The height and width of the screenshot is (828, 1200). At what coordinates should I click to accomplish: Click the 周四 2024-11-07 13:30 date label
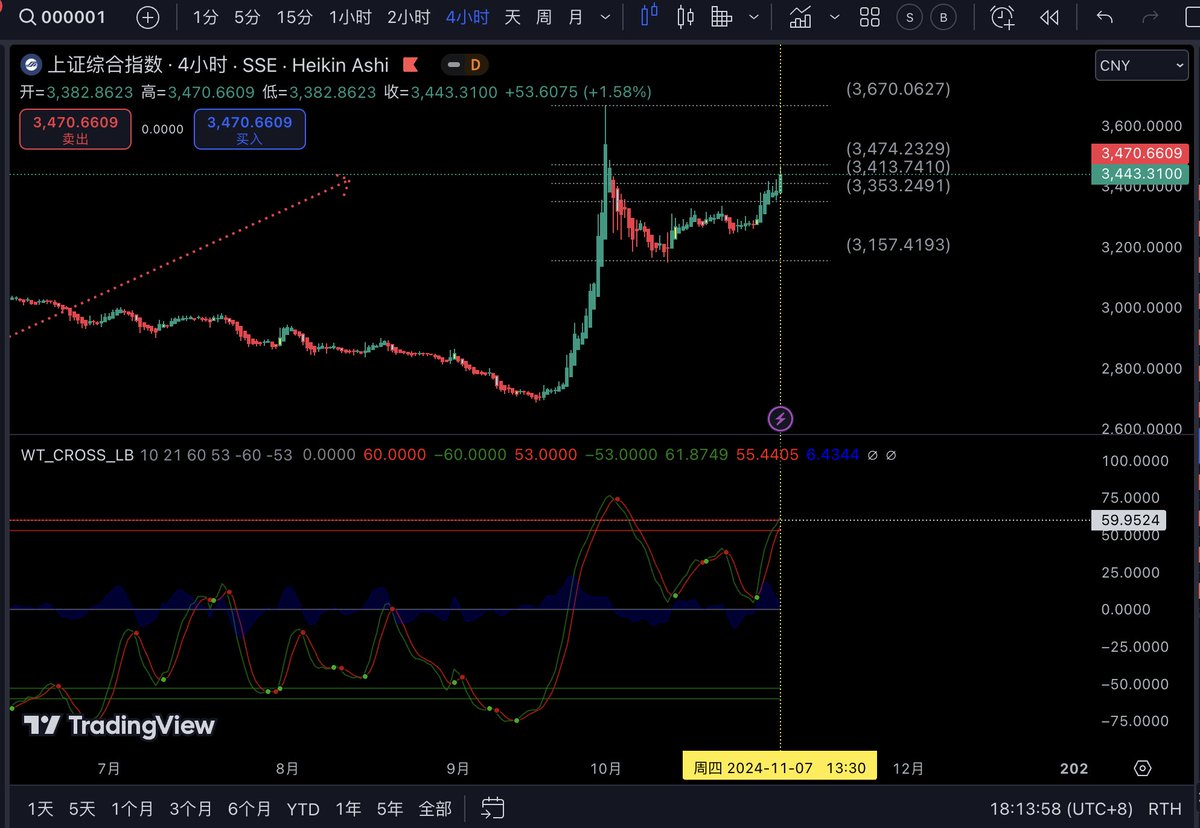coord(780,767)
